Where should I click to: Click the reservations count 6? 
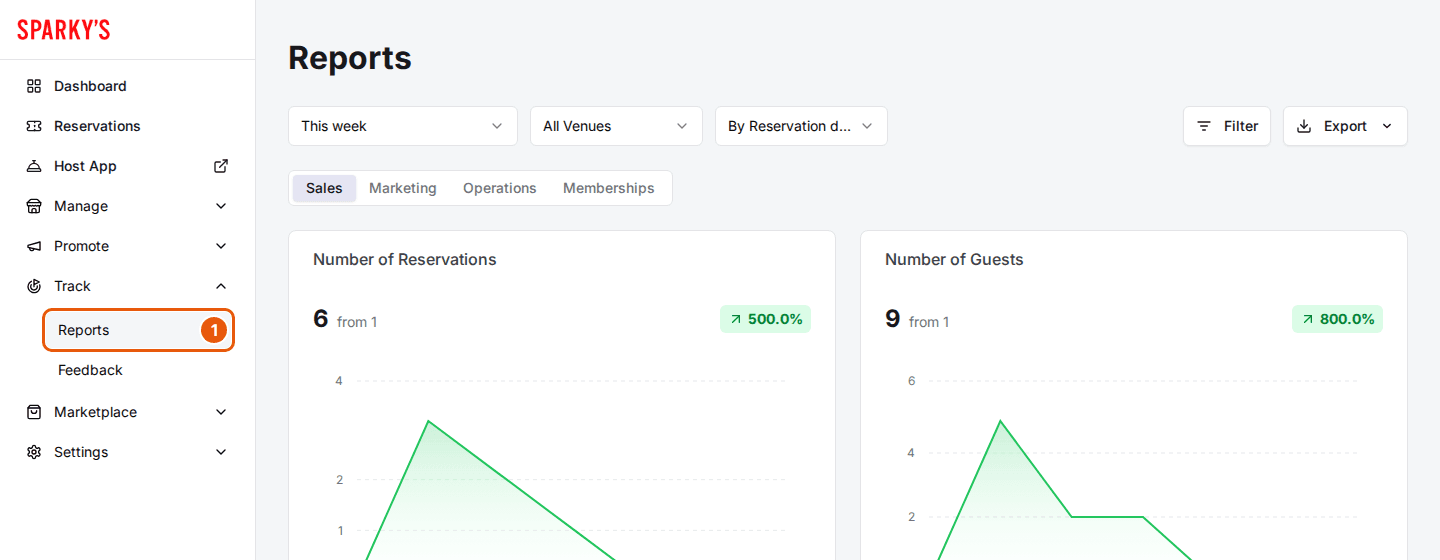321,319
